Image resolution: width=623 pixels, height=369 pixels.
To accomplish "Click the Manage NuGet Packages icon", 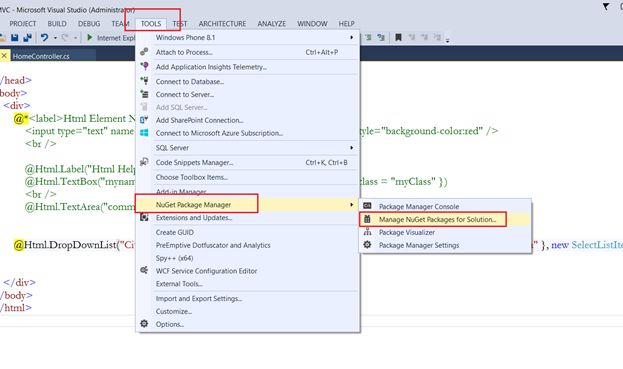I will [368, 219].
